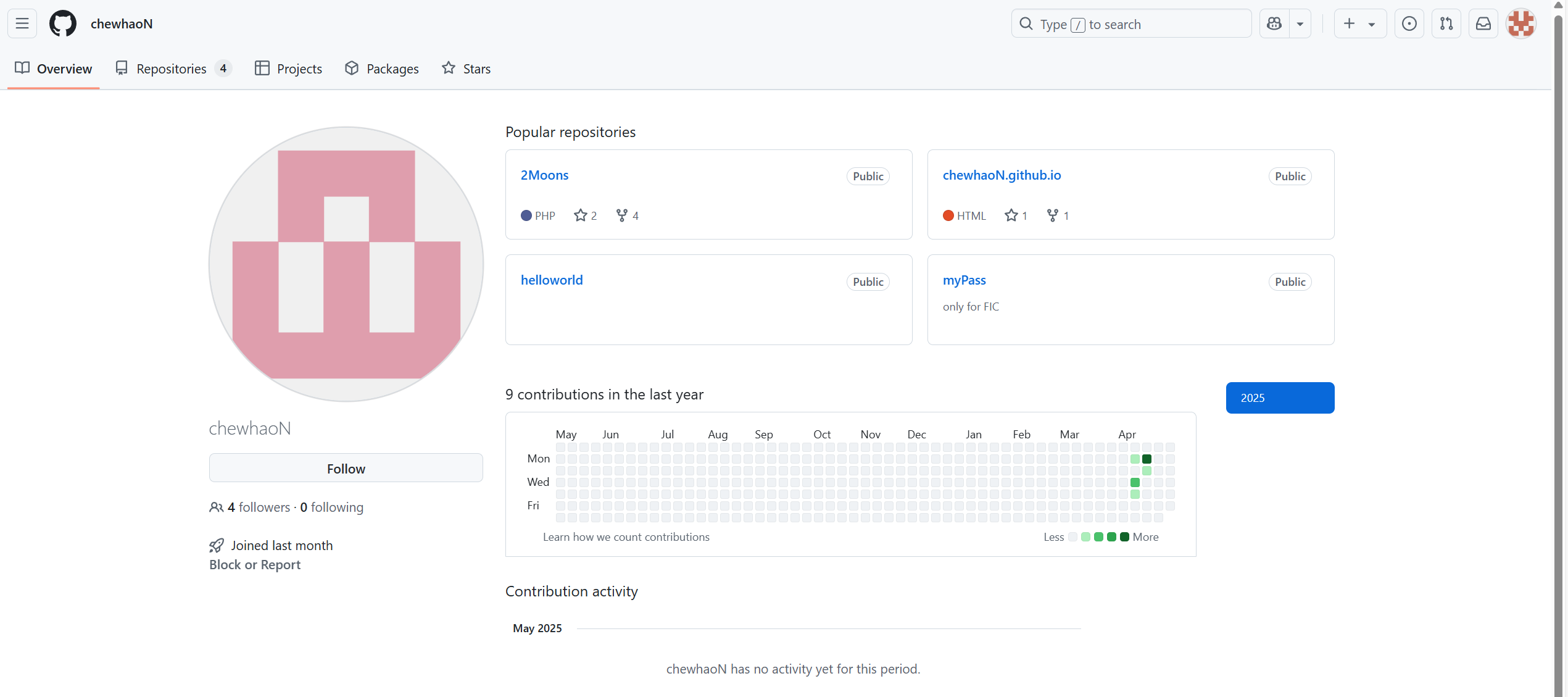Click the user avatar in top-right

pyautogui.click(x=1521, y=24)
